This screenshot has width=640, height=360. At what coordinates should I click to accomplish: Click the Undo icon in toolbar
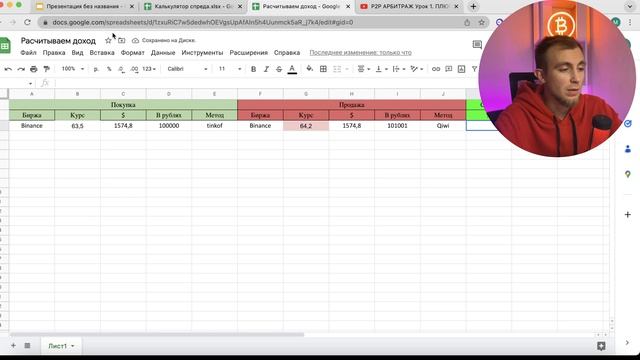pos(8,69)
